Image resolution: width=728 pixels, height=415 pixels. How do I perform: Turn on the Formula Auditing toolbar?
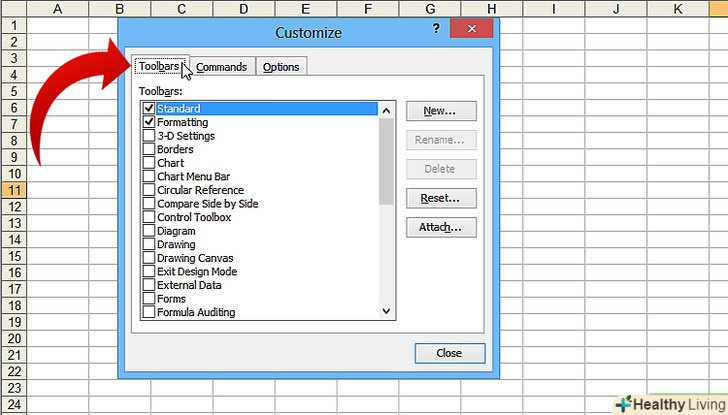point(149,312)
